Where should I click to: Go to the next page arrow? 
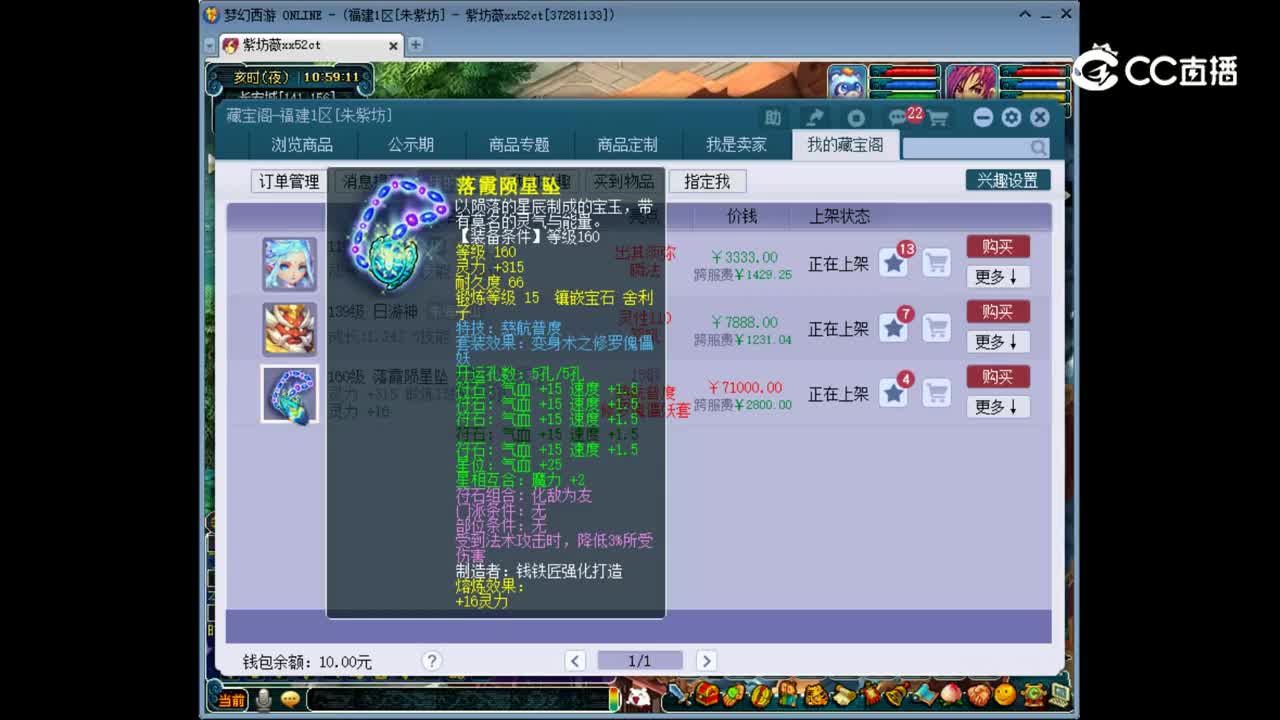click(x=706, y=660)
